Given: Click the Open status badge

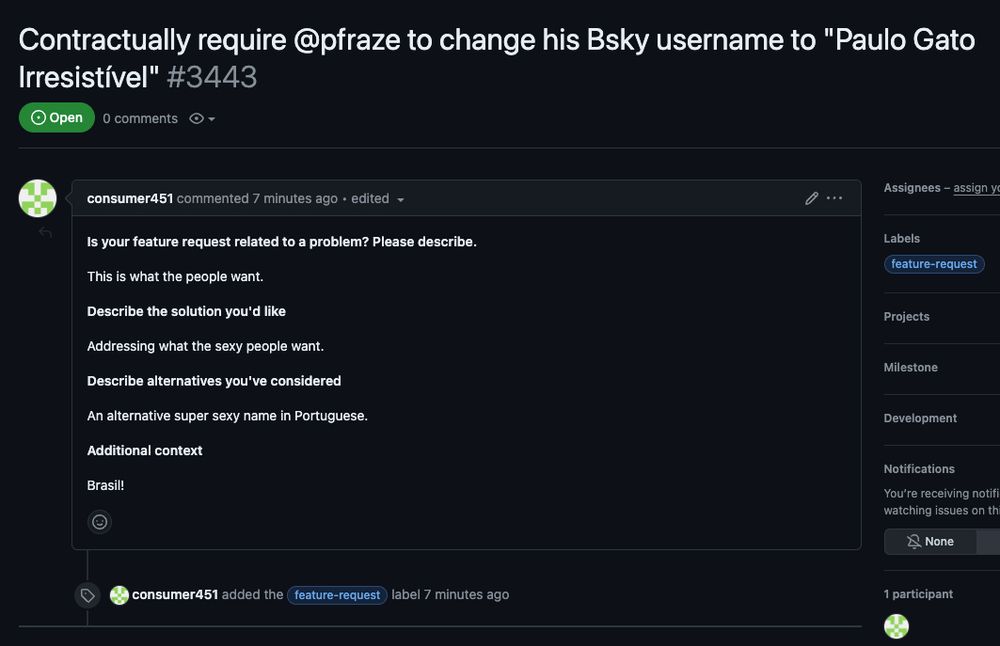Looking at the screenshot, I should point(57,117).
